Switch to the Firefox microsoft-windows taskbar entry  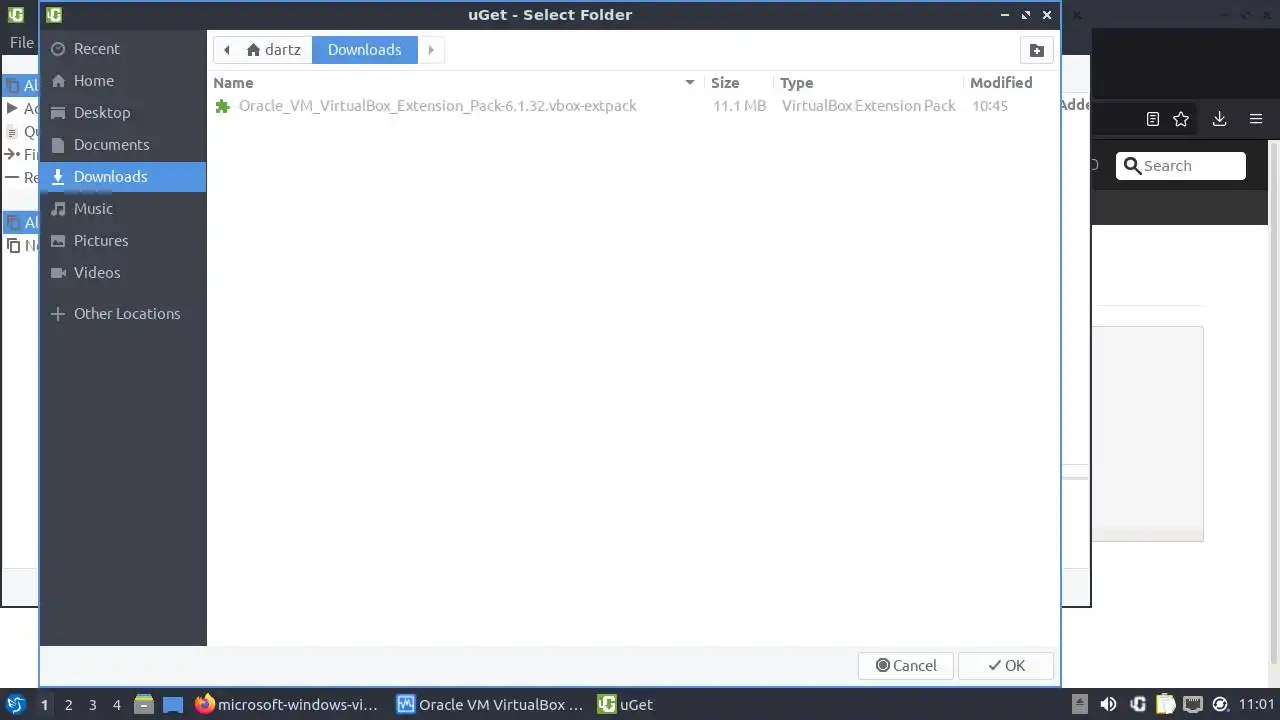288,705
